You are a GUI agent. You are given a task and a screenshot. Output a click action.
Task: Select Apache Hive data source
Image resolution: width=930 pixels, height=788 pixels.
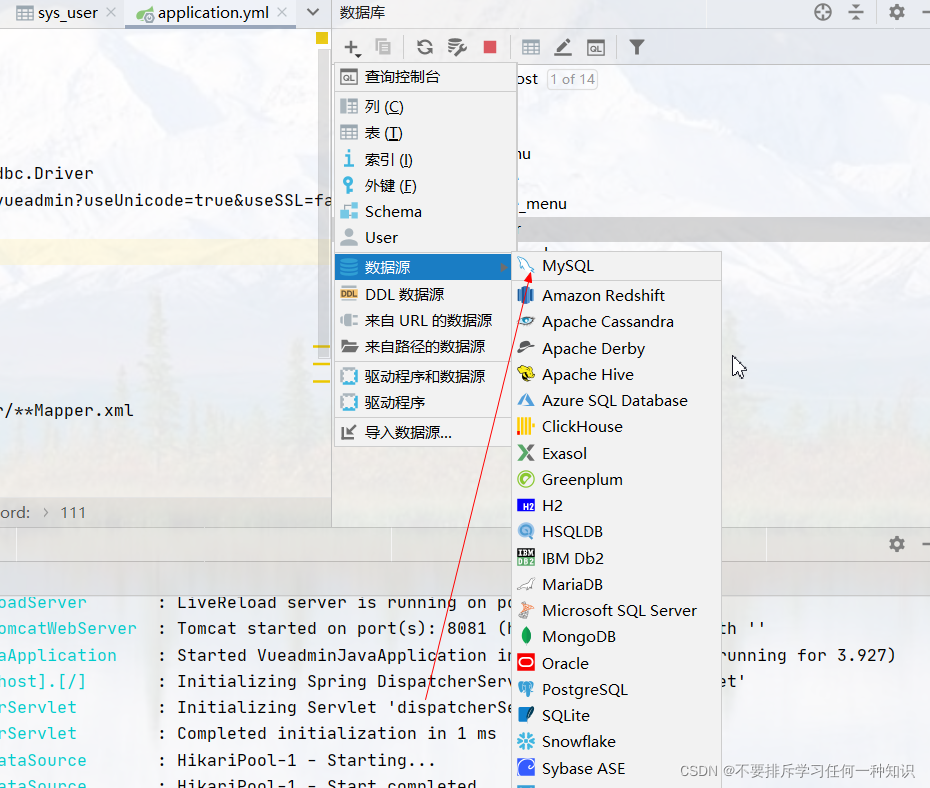617,374
